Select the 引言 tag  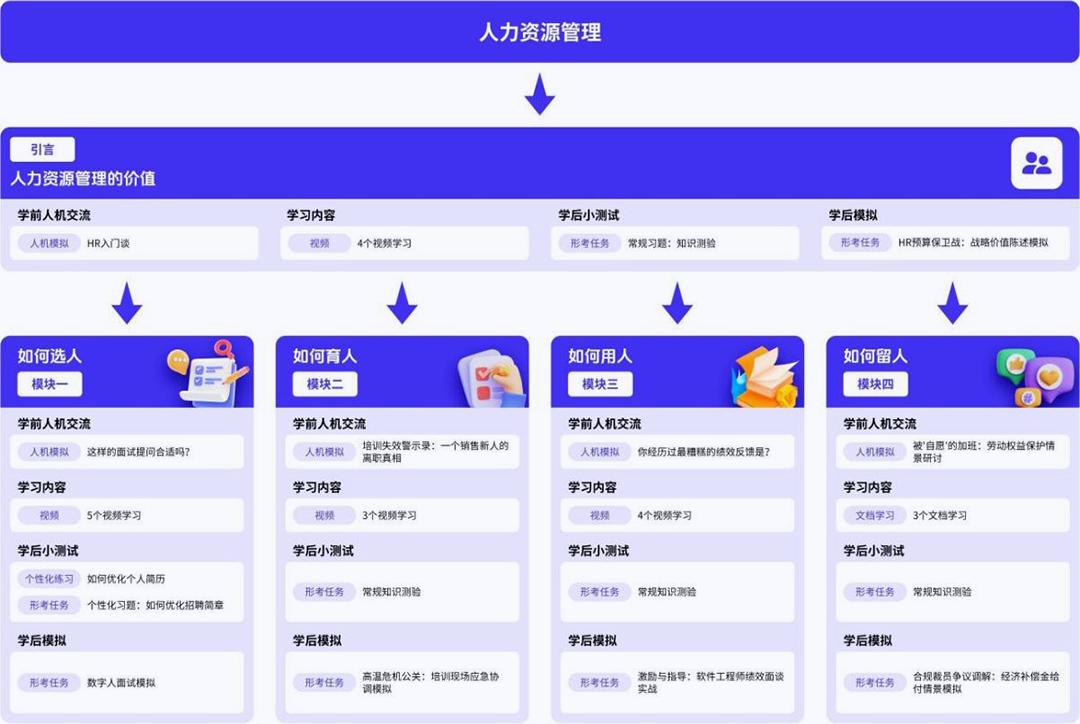42,149
